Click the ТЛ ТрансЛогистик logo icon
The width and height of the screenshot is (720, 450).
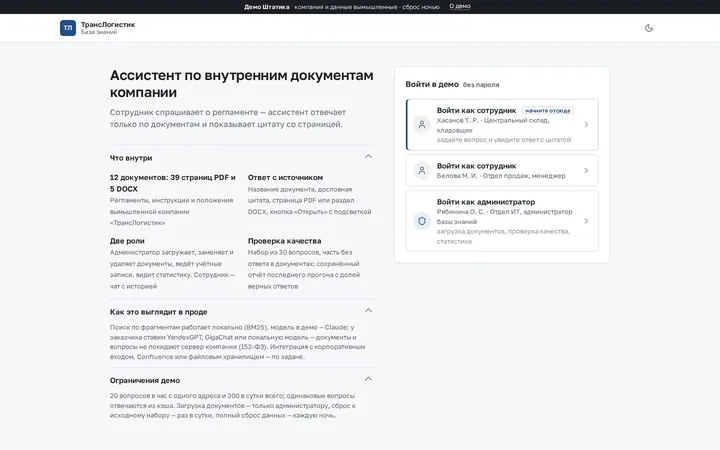68,28
